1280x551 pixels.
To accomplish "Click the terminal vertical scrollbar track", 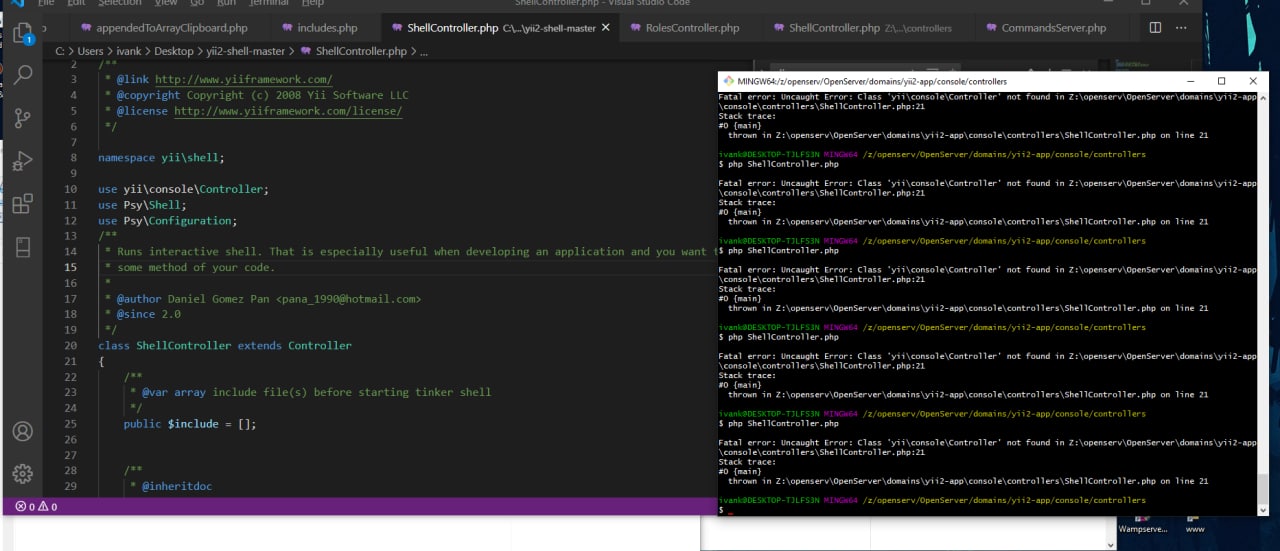I will pos(1263,300).
